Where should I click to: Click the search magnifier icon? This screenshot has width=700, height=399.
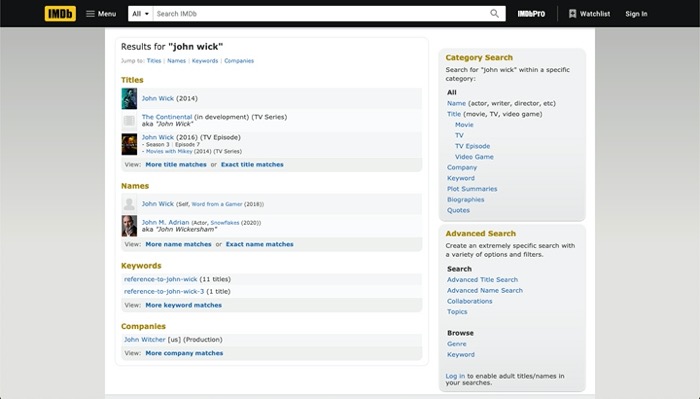point(494,14)
